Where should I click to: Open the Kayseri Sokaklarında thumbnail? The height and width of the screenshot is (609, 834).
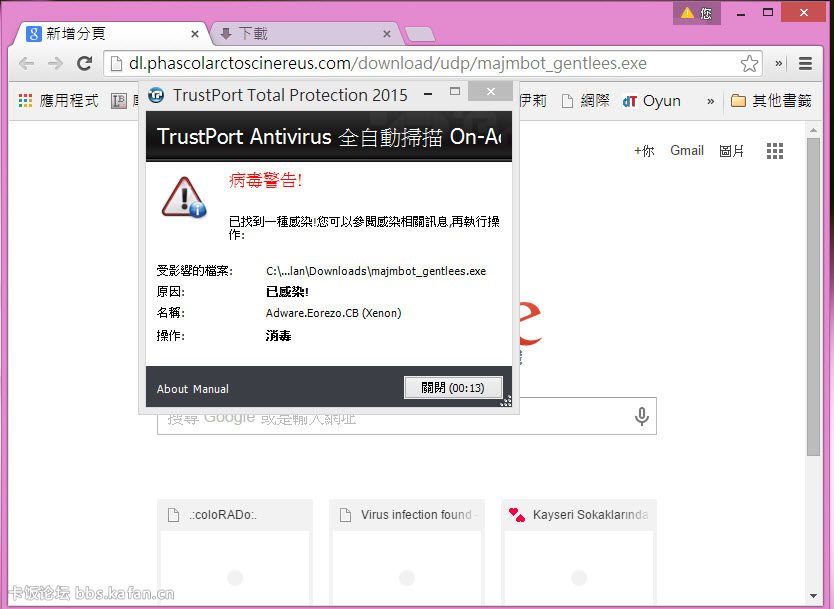(x=579, y=554)
